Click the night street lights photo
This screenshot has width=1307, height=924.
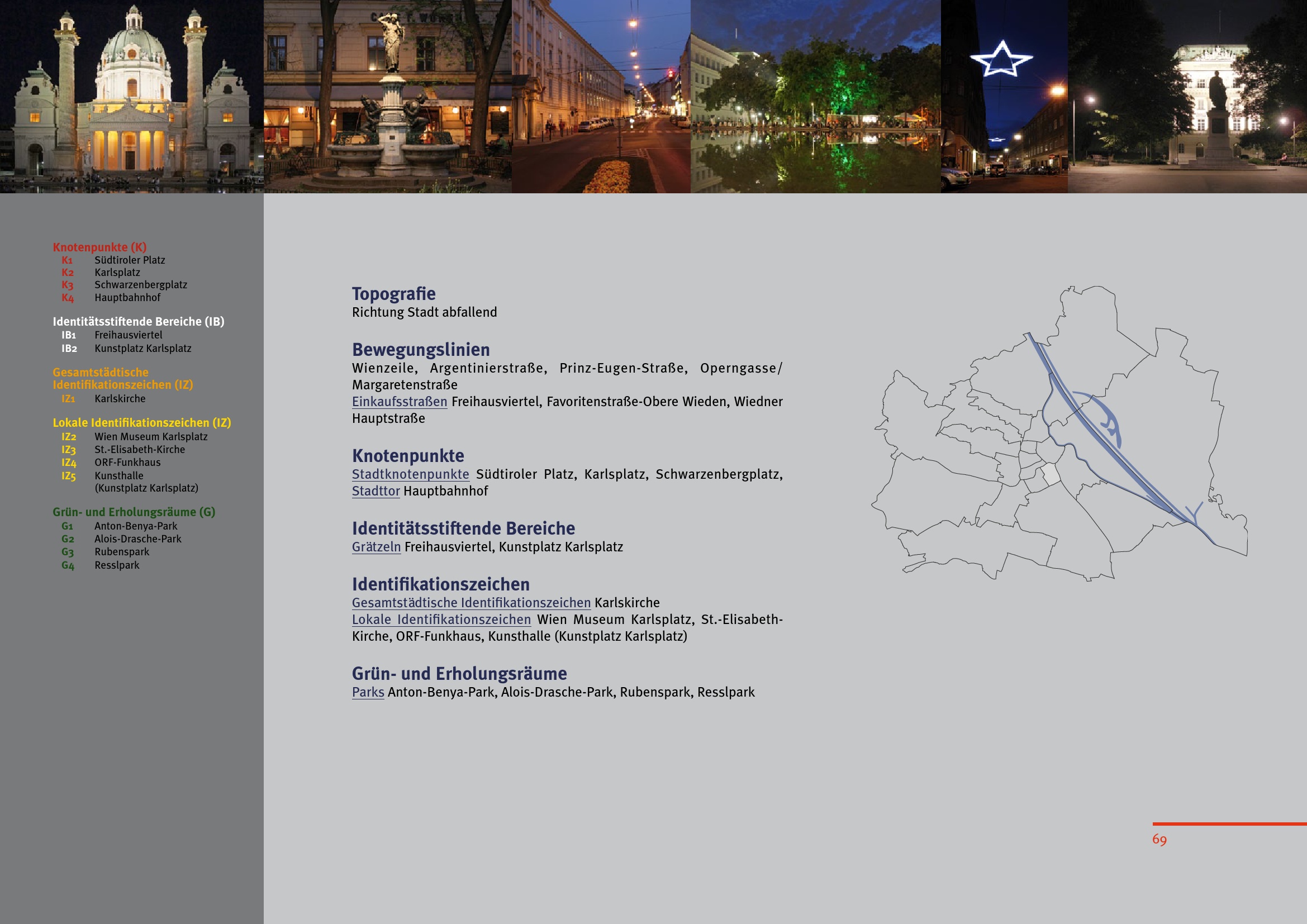(x=601, y=97)
